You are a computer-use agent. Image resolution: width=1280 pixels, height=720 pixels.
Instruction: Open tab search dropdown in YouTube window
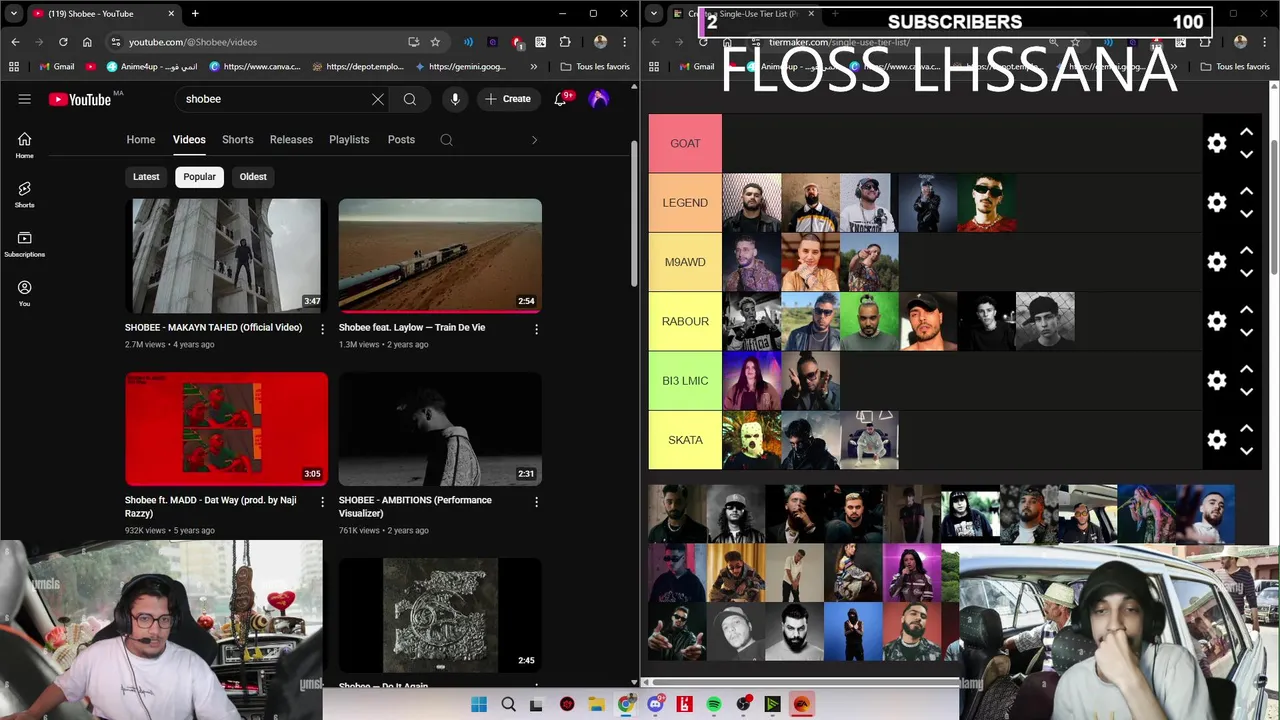pyautogui.click(x=14, y=14)
